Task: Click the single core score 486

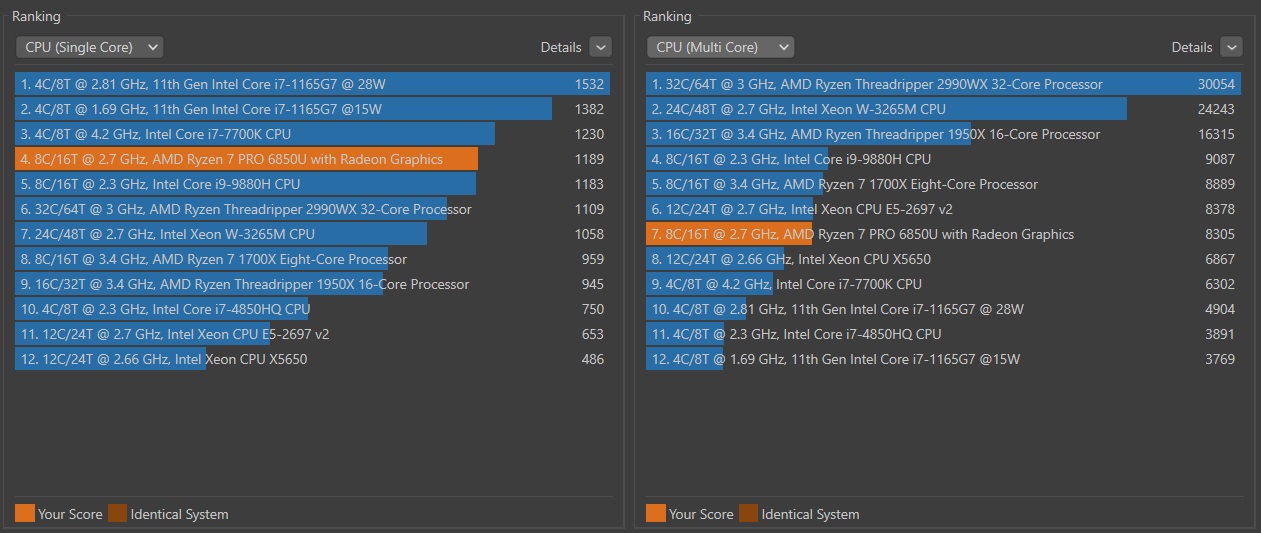Action: pos(593,359)
